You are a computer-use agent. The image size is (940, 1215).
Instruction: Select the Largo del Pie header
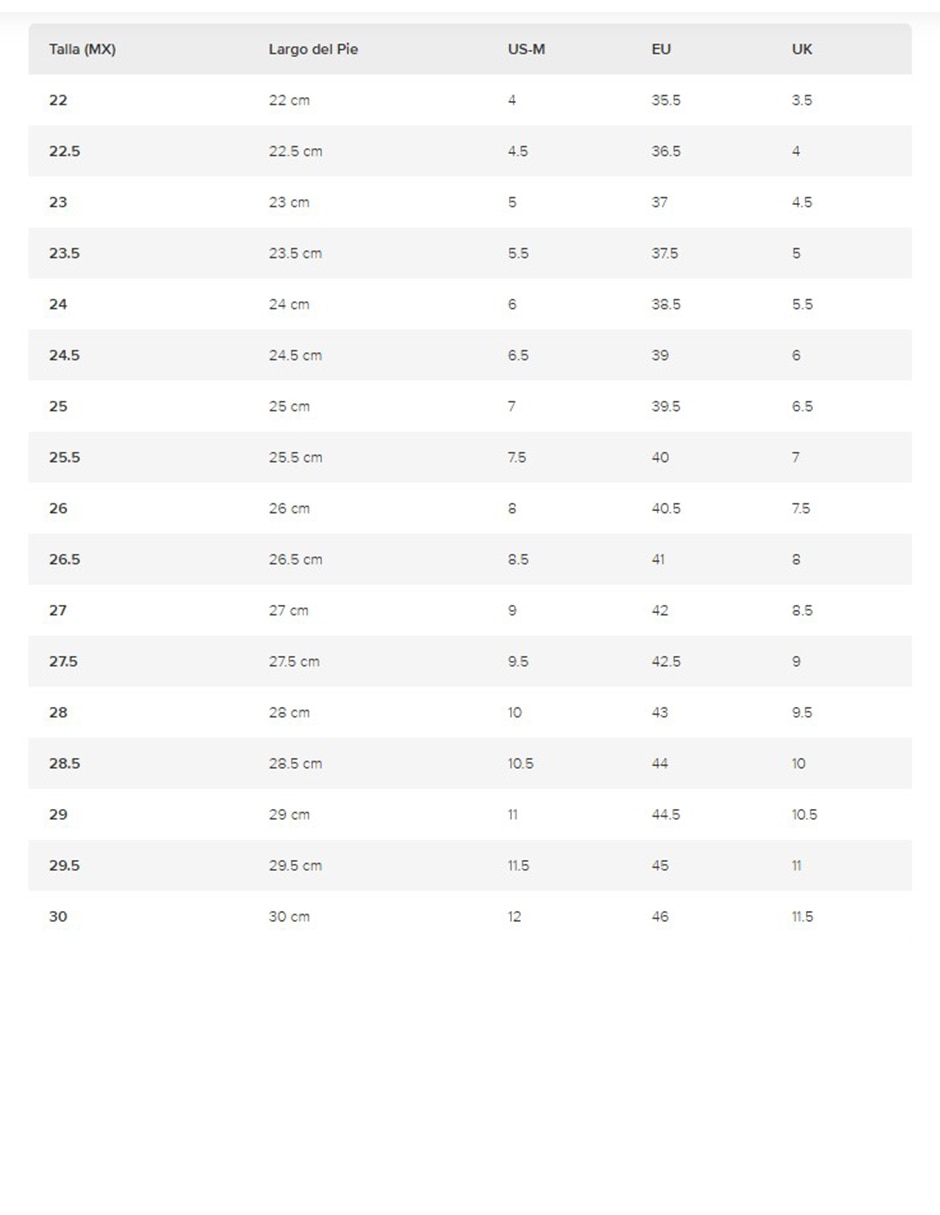313,49
